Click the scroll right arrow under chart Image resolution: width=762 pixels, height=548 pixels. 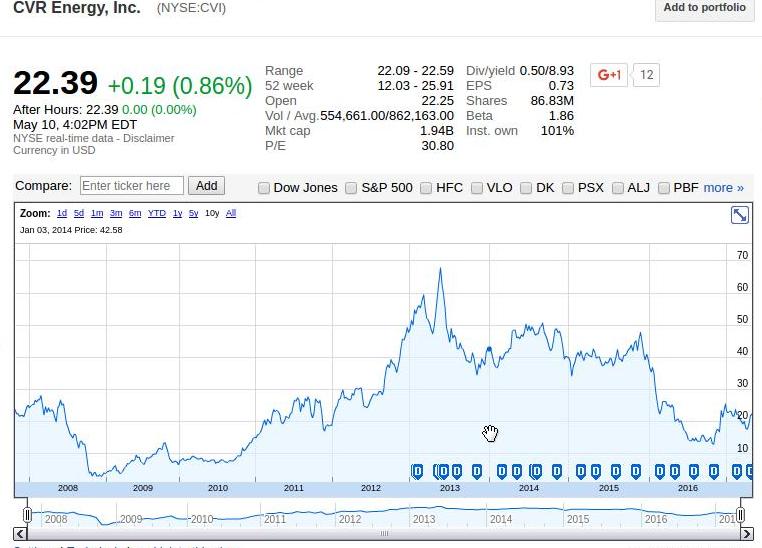(x=747, y=534)
